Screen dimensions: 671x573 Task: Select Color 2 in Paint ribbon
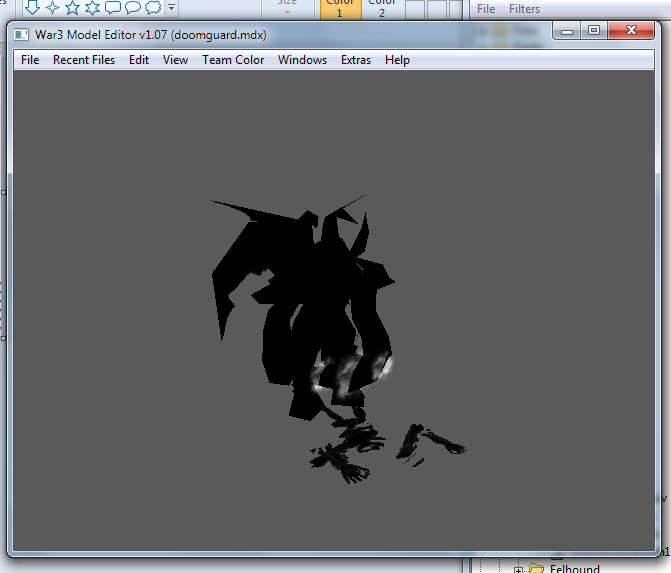[382, 9]
